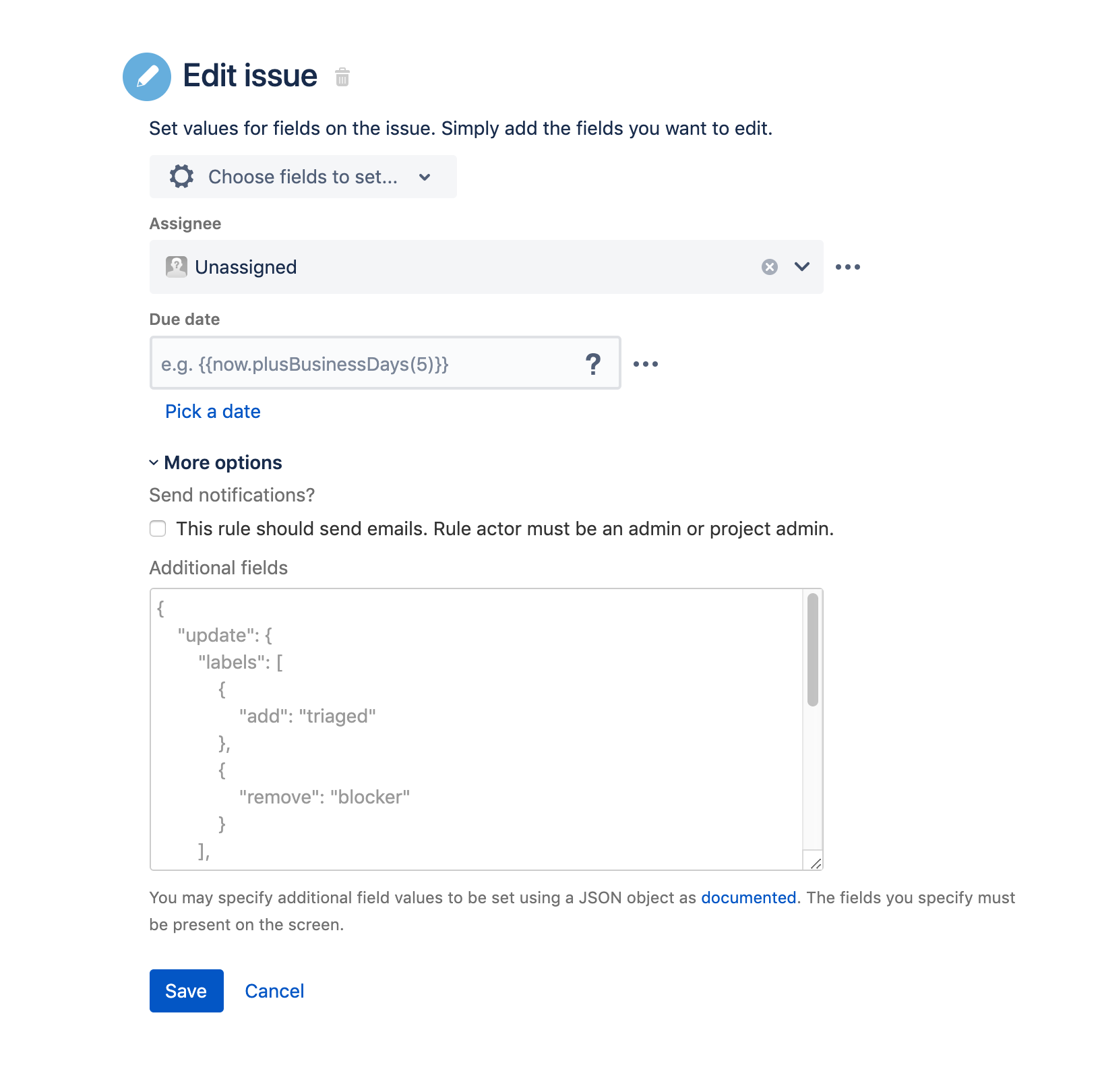Click the textarea resize handle corner
This screenshot has height=1092, width=1100.
click(x=815, y=863)
